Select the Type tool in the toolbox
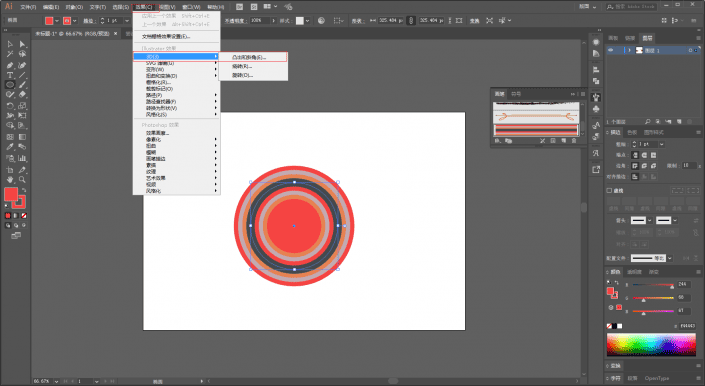This screenshot has height=386, width=705. 10,75
